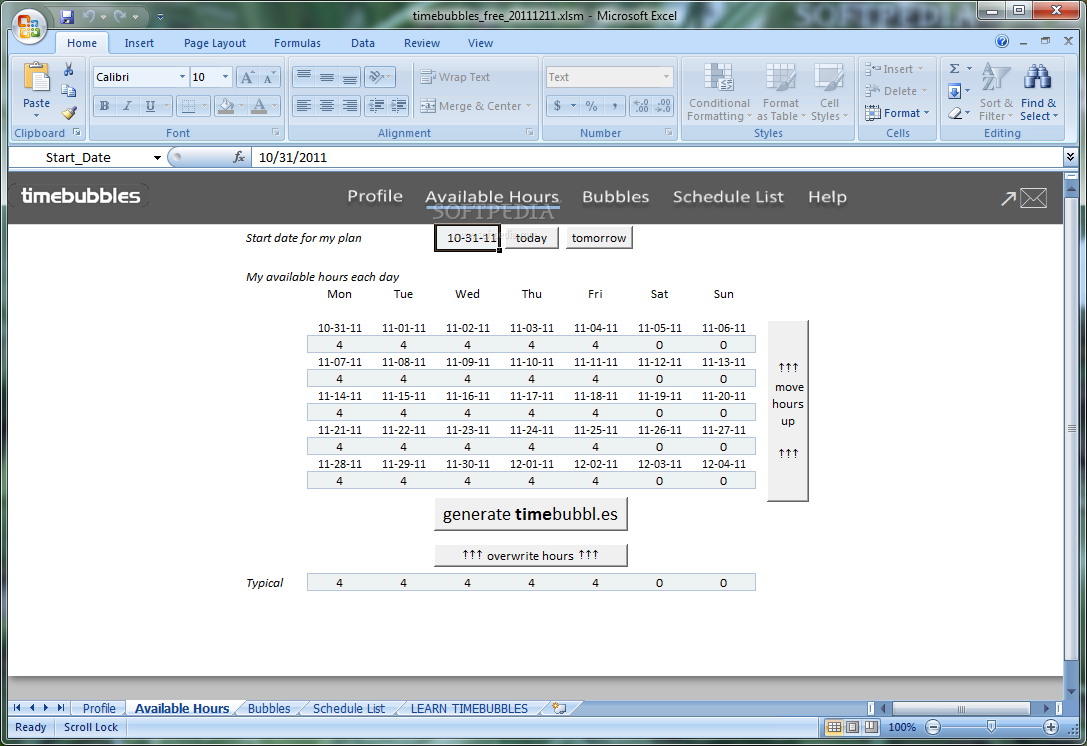Open the Insert ribbon tab
Screen dimensions: 1087x746
click(x=139, y=43)
